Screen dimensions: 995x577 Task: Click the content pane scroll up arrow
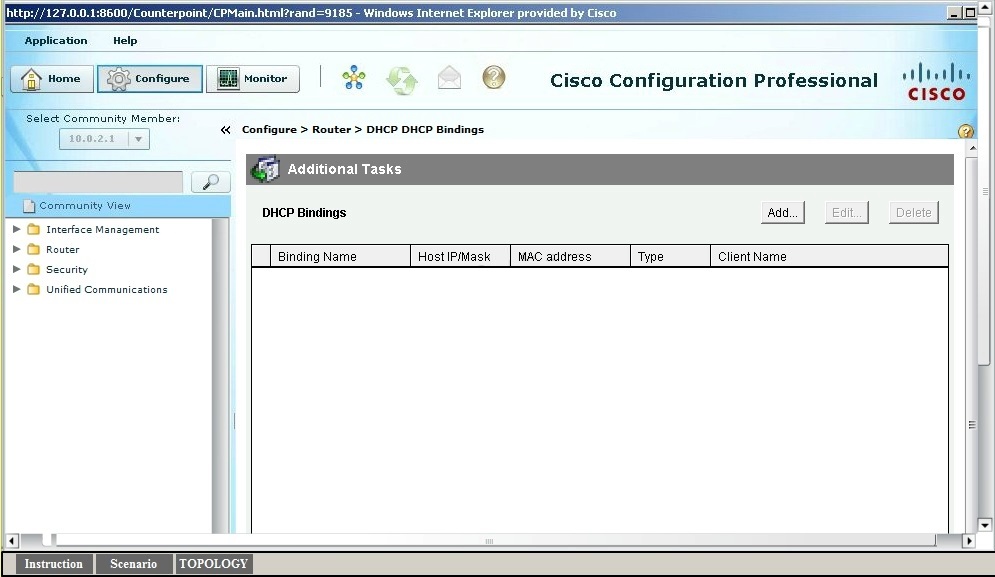pos(972,147)
